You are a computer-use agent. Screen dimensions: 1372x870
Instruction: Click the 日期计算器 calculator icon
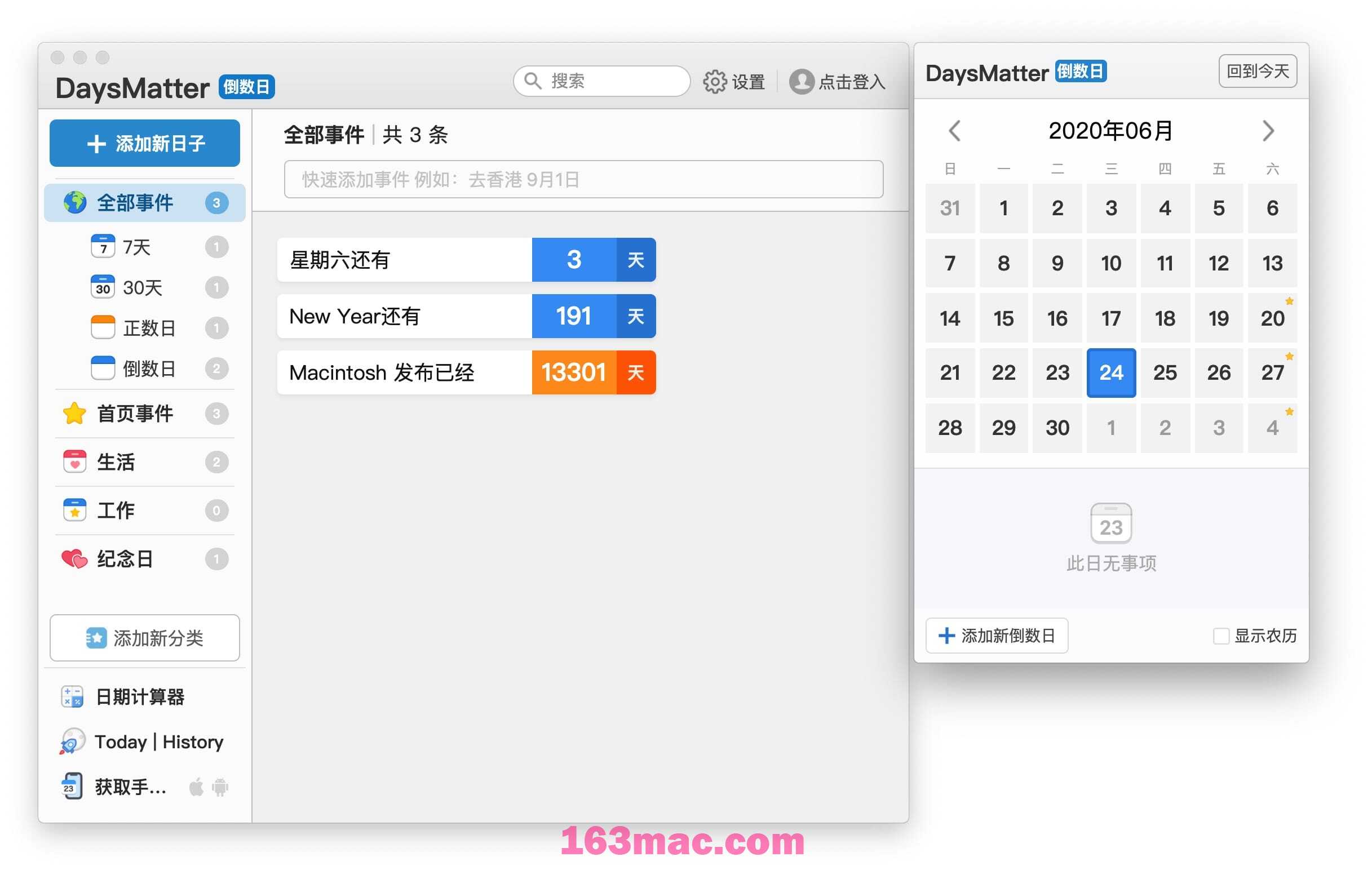[x=72, y=696]
